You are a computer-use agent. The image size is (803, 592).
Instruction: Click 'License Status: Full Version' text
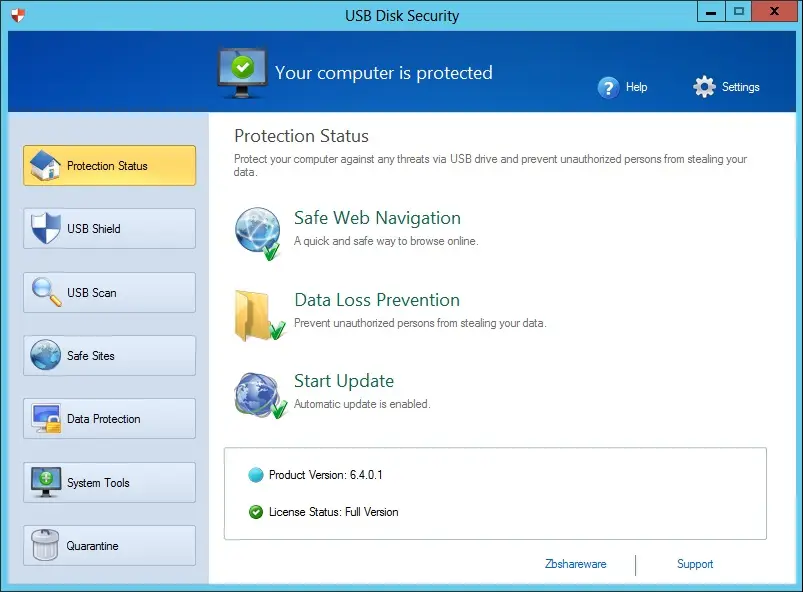tap(333, 512)
